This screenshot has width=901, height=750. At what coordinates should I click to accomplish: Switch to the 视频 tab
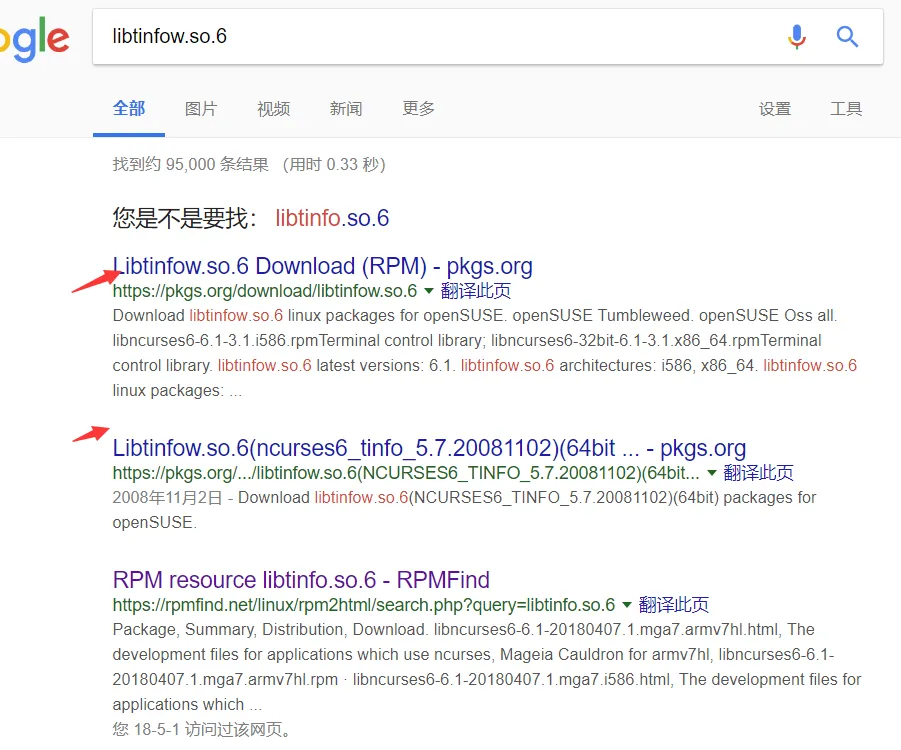coord(274,108)
